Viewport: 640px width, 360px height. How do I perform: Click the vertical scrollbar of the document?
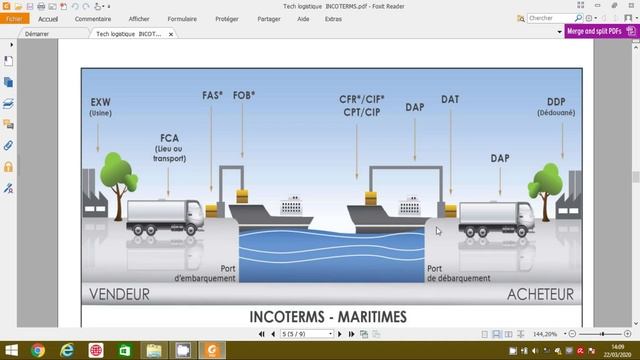pyautogui.click(x=636, y=184)
